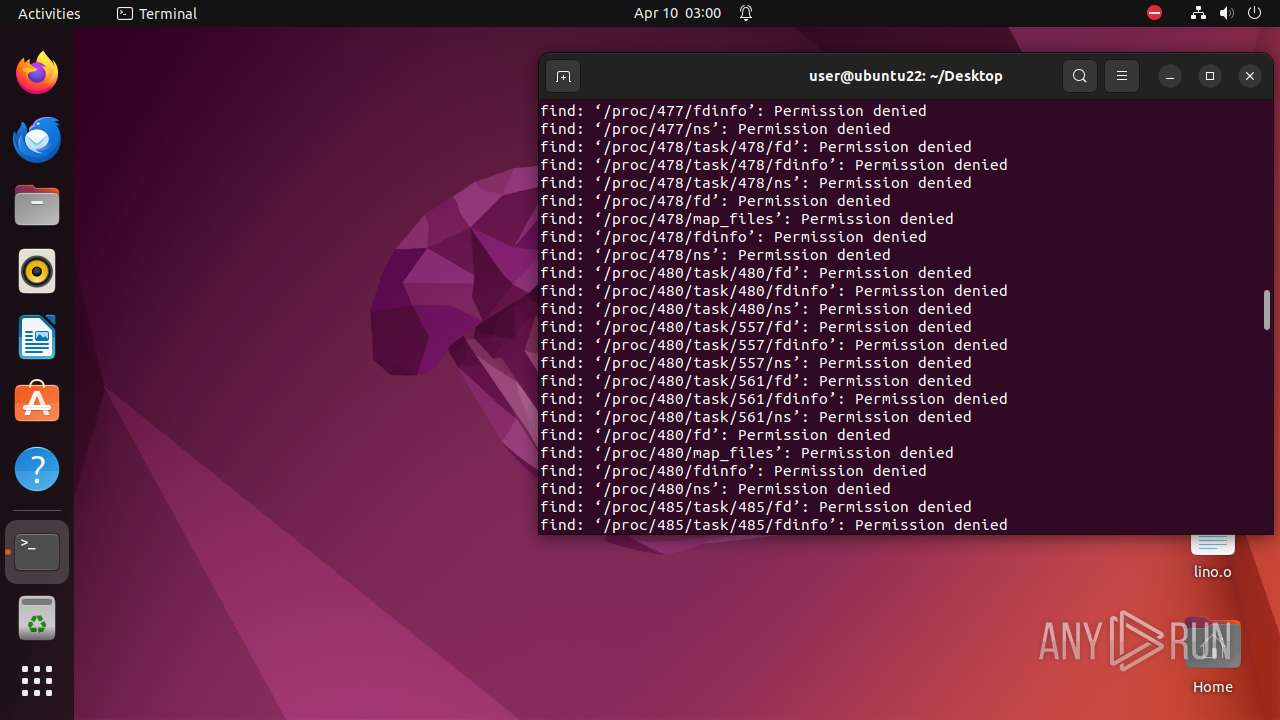Image resolution: width=1280 pixels, height=720 pixels.
Task: Open the Terminal hamburger menu
Action: pos(1122,76)
